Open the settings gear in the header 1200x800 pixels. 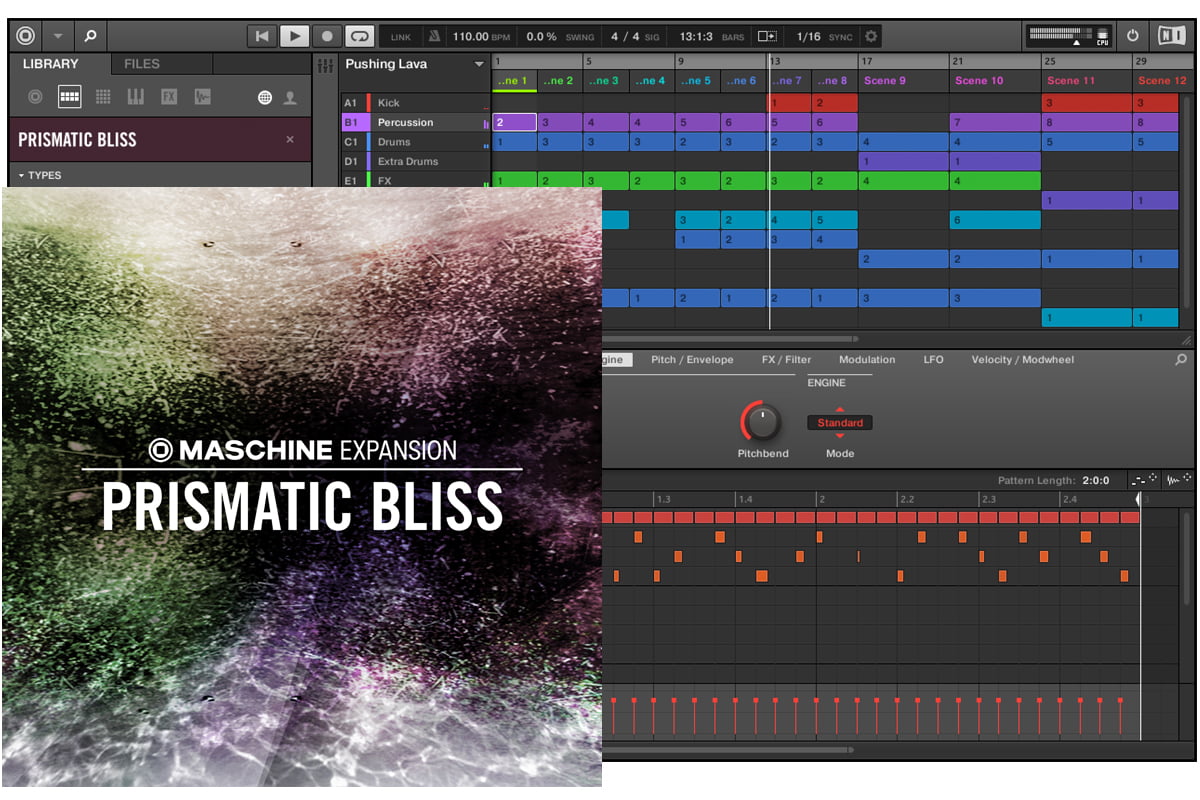click(871, 36)
